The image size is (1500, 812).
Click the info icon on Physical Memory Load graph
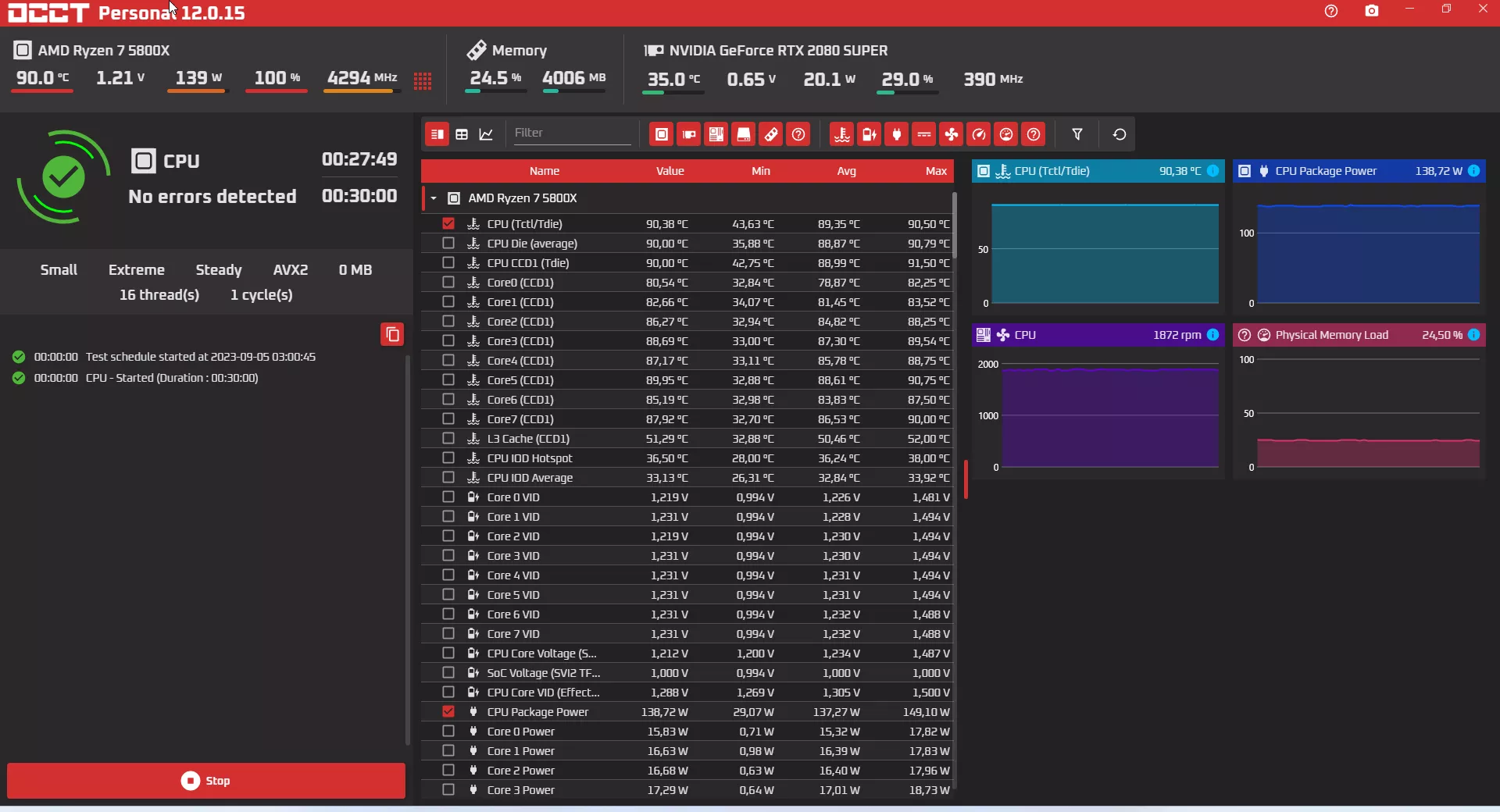[1473, 335]
